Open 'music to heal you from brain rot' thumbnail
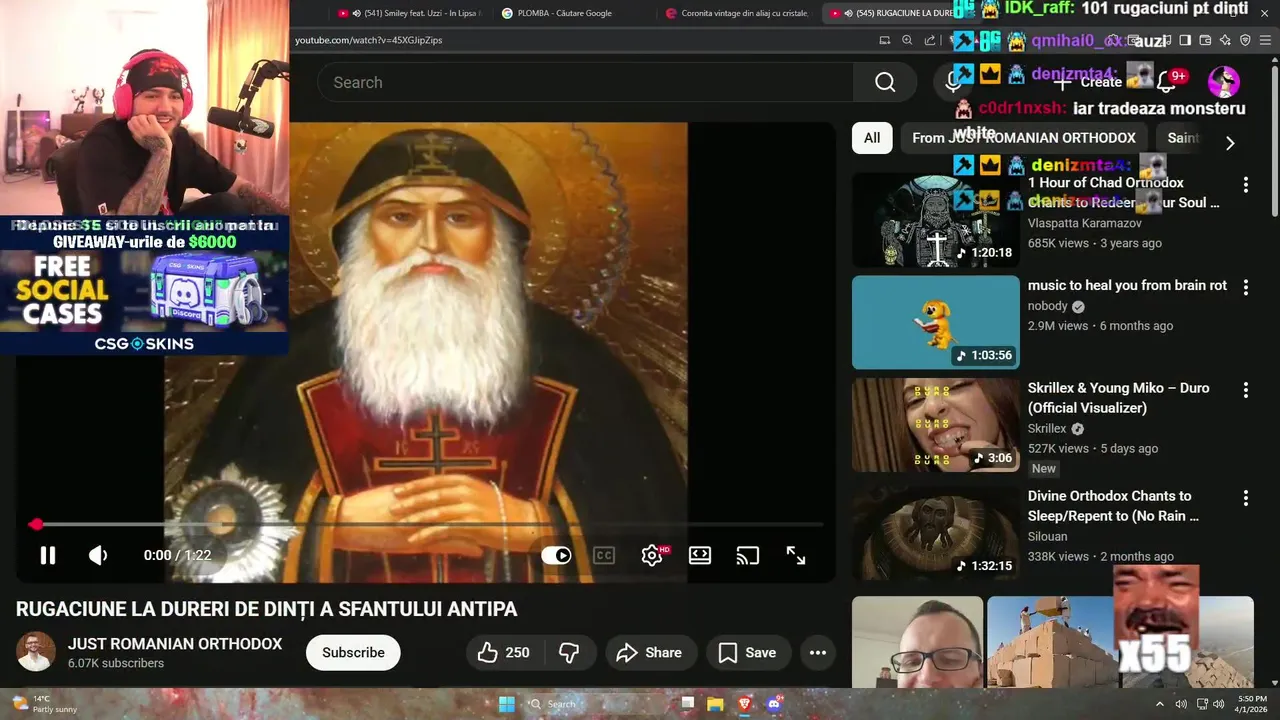This screenshot has width=1280, height=720. click(936, 322)
